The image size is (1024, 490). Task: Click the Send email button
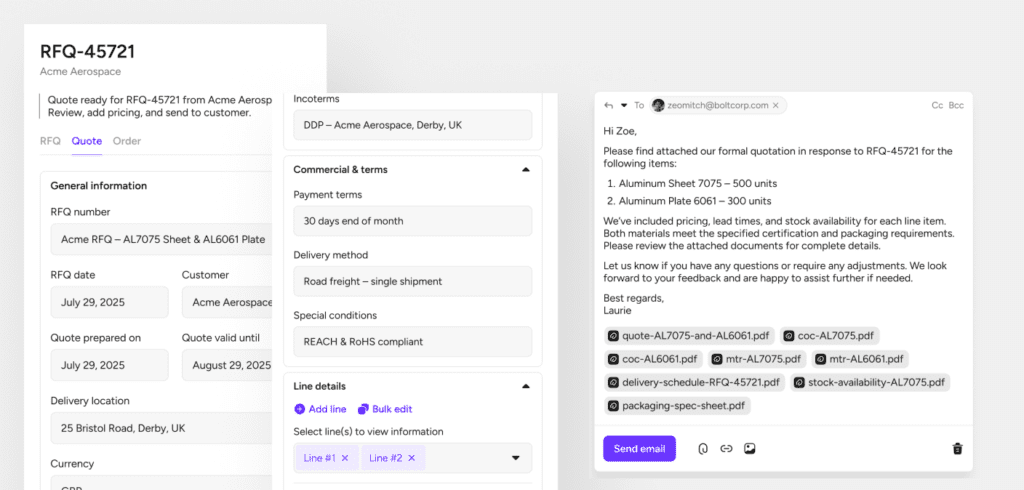(639, 449)
